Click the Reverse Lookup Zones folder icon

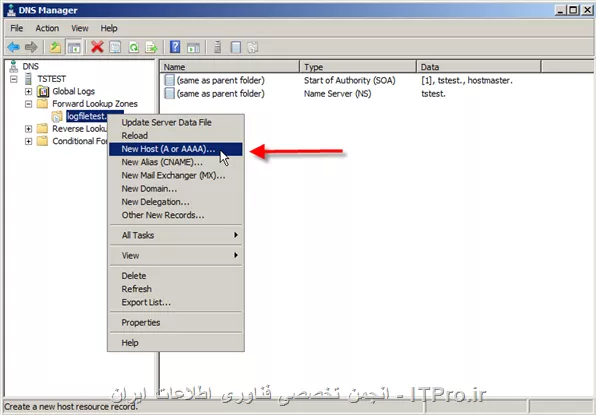click(43, 128)
